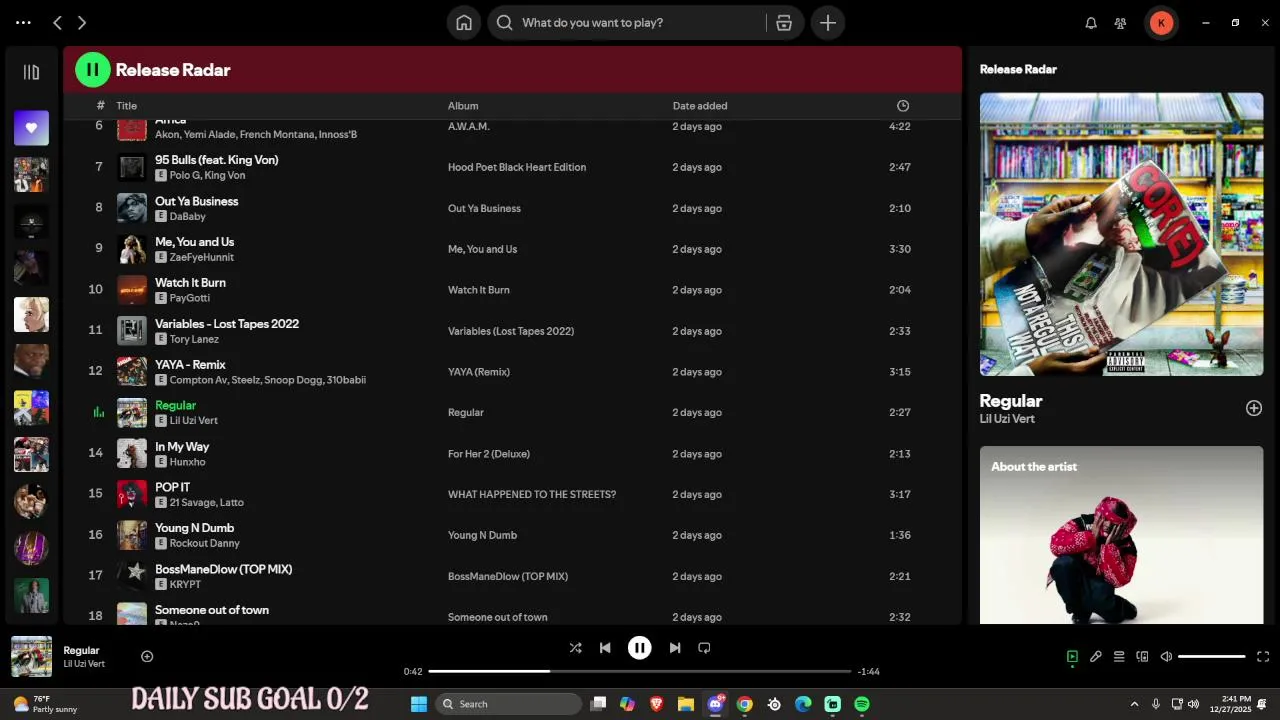Open the Regular title in Now Playing panel
This screenshot has height=720, width=1280.
(1011, 401)
